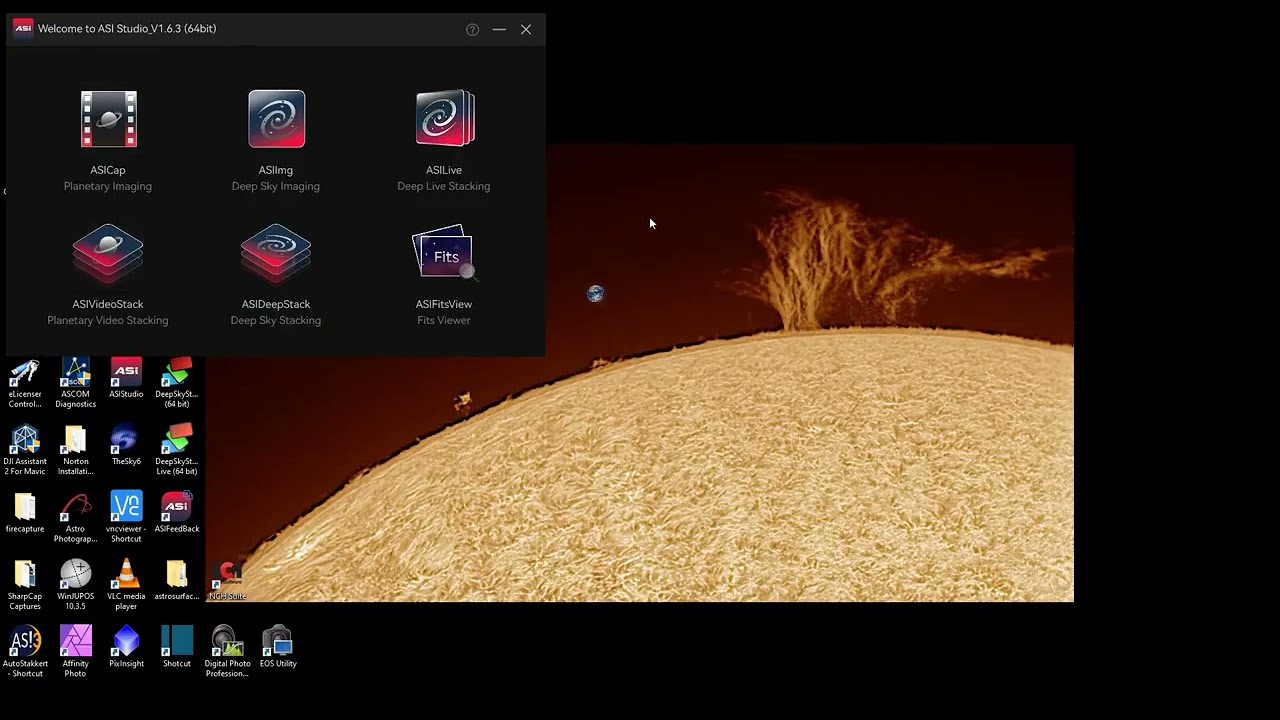Select WinJUPOS 10.3.5 desktop icon
The width and height of the screenshot is (1280, 720).
(x=76, y=585)
